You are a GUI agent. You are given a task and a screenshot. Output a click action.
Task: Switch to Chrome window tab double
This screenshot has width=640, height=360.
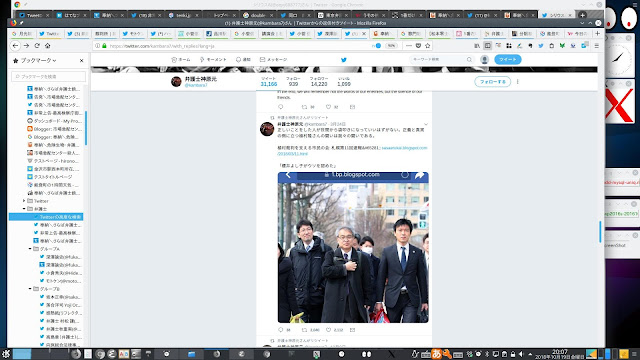tap(255, 15)
